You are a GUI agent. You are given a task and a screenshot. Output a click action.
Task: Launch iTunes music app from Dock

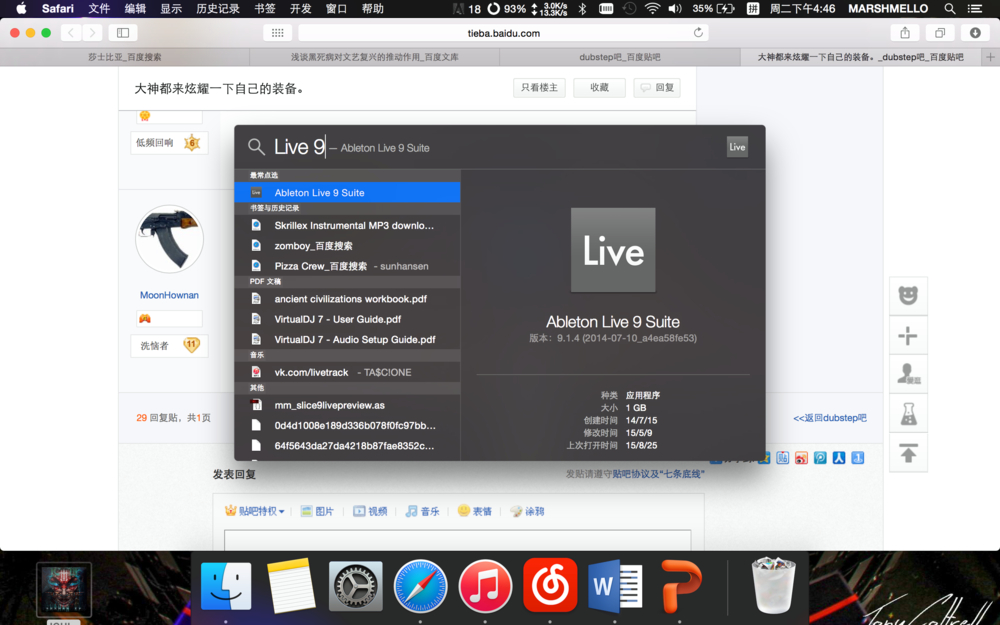coord(485,586)
